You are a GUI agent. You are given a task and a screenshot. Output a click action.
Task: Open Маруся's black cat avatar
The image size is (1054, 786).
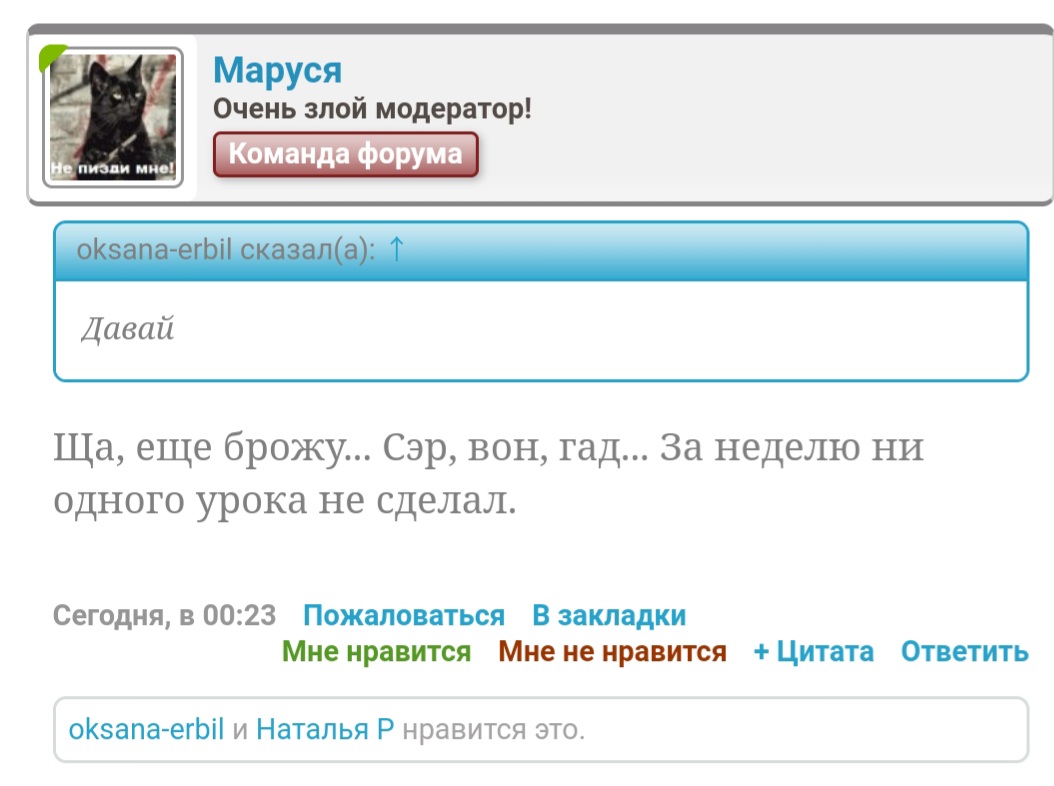pyautogui.click(x=113, y=117)
